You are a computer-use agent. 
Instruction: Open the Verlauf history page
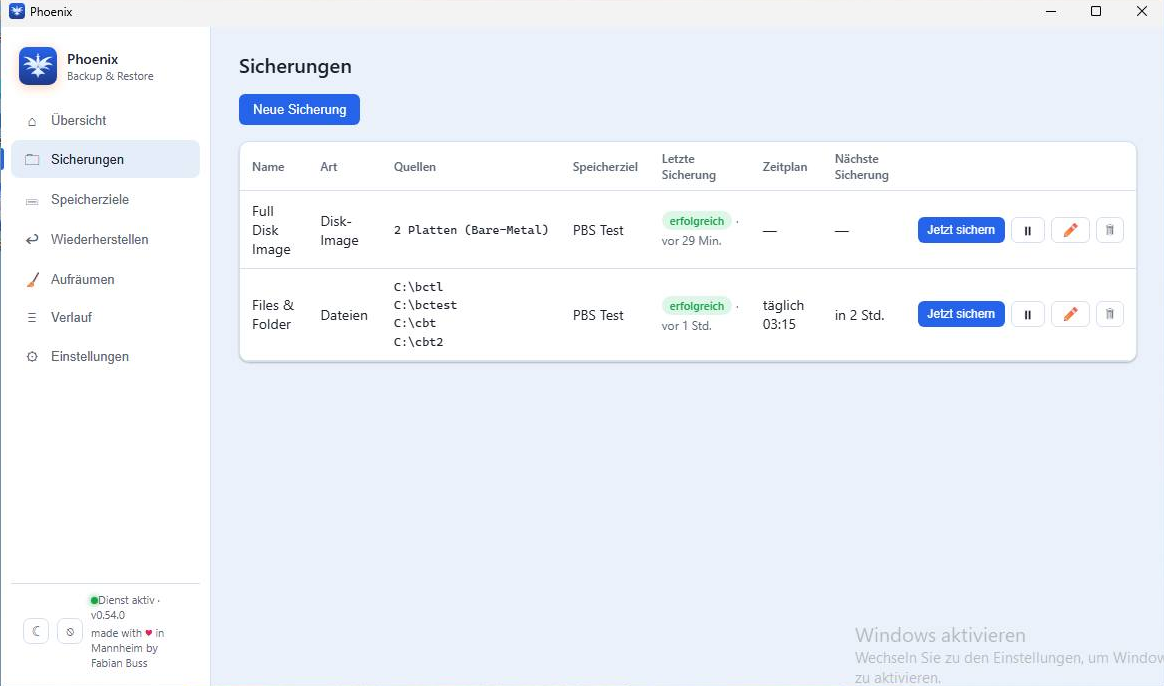[105, 317]
